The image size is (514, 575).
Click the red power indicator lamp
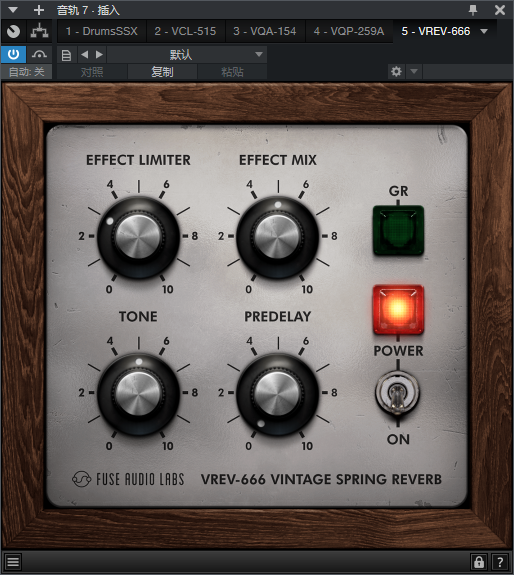point(398,309)
